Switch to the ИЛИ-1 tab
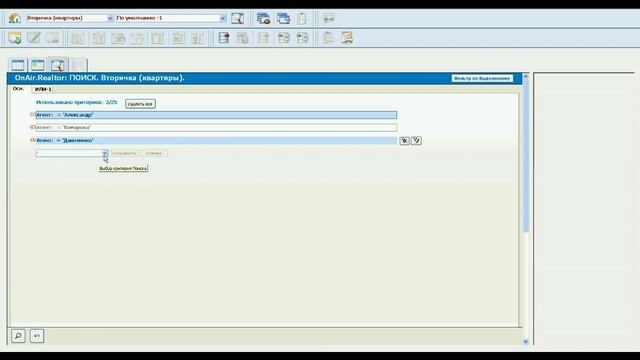This screenshot has height=360, width=640. 43,89
